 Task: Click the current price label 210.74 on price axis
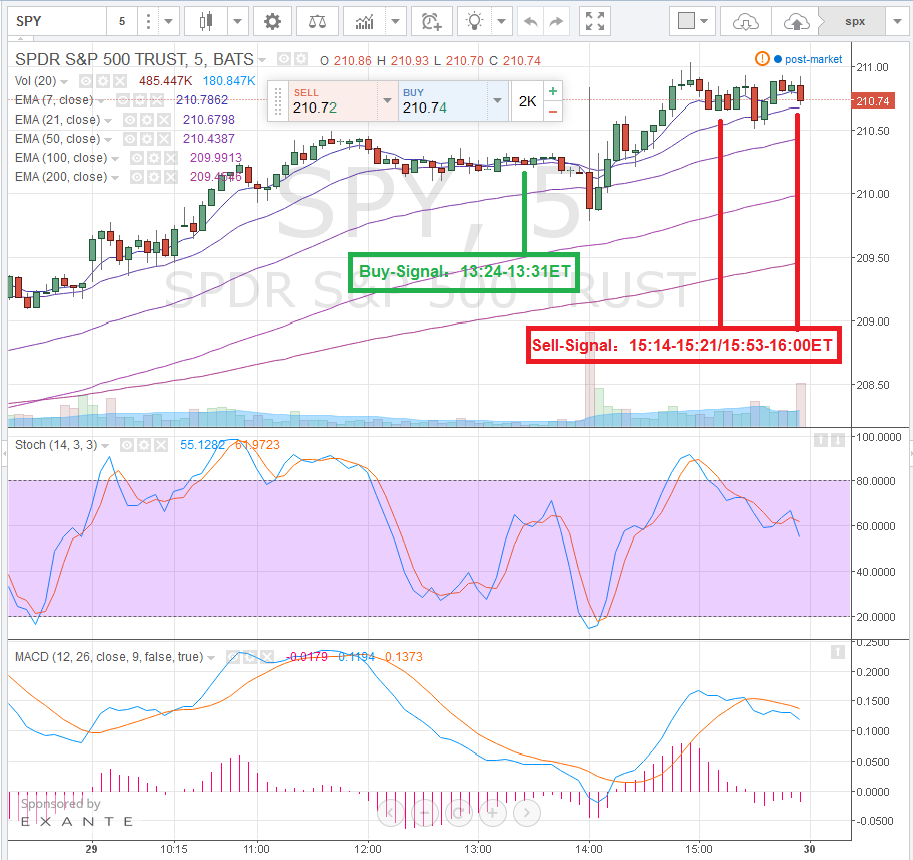pyautogui.click(x=873, y=101)
